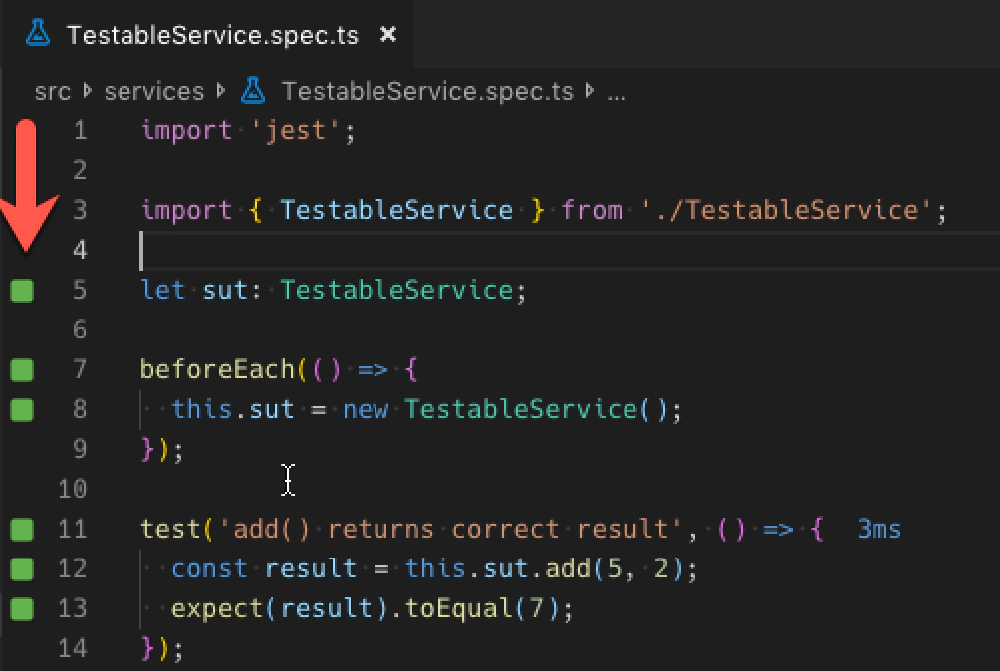Click the green coverage marker on line 8
Image resolution: width=1000 pixels, height=671 pixels.
pyautogui.click(x=22, y=409)
